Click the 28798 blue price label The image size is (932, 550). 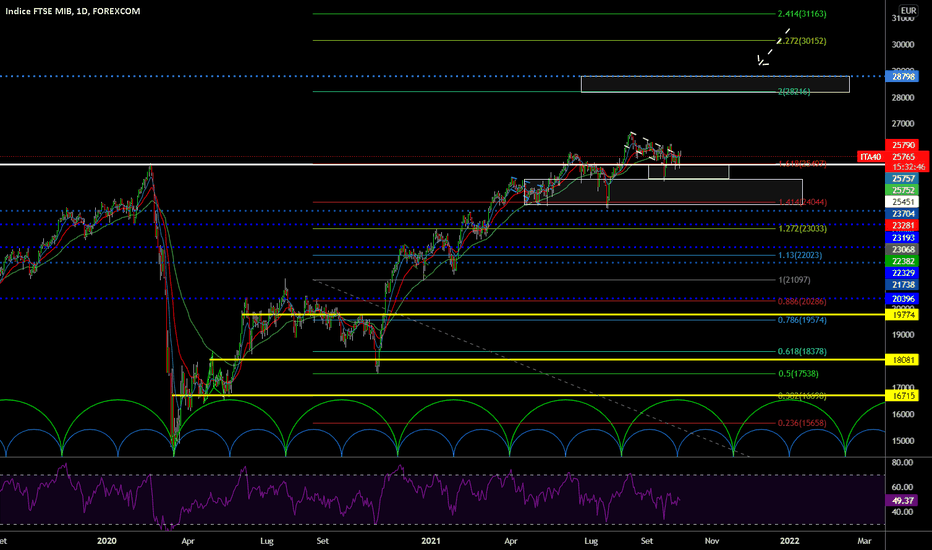pyautogui.click(x=902, y=76)
